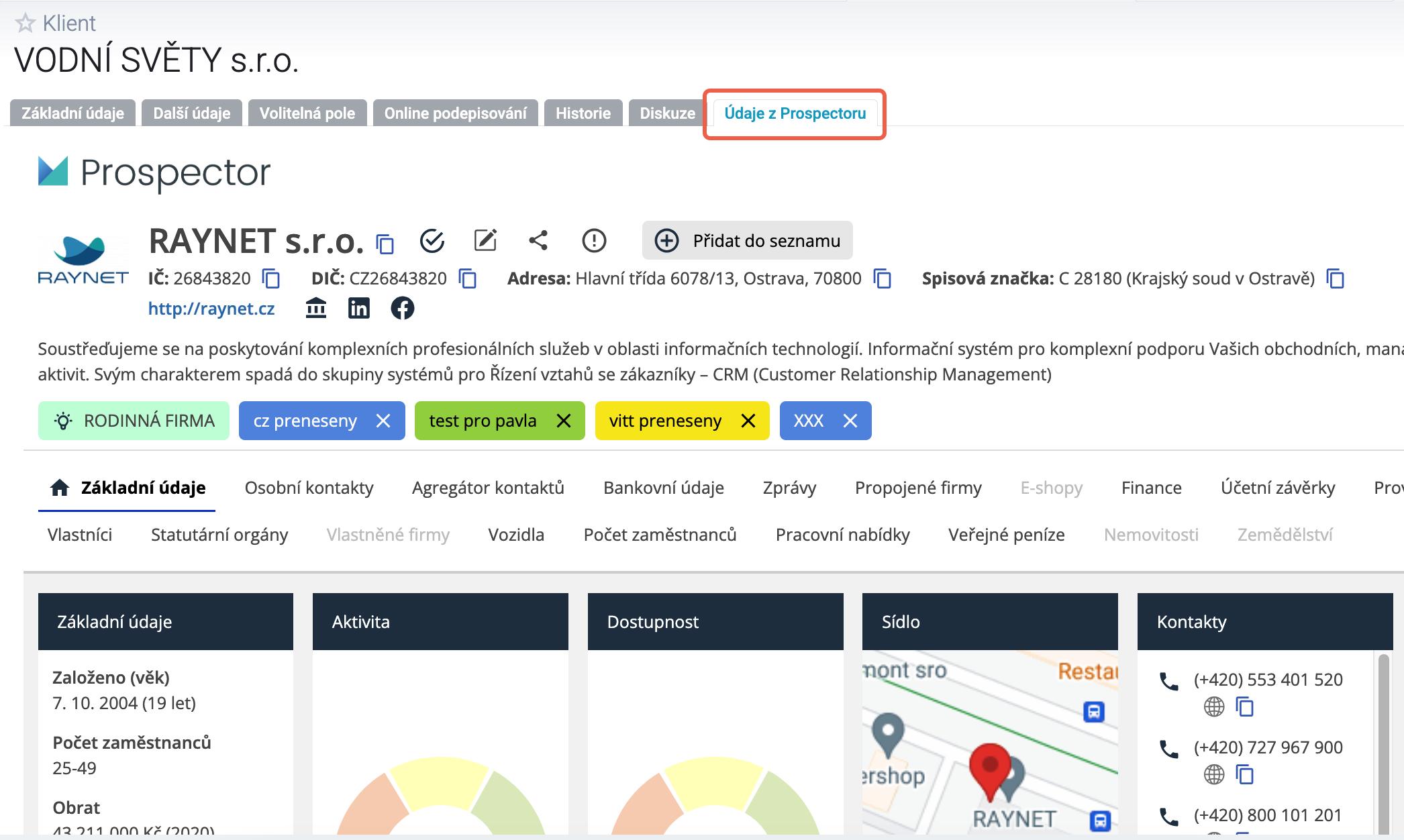Open web source for phone 553 401 520
This screenshot has width=1404, height=840.
tap(1214, 707)
